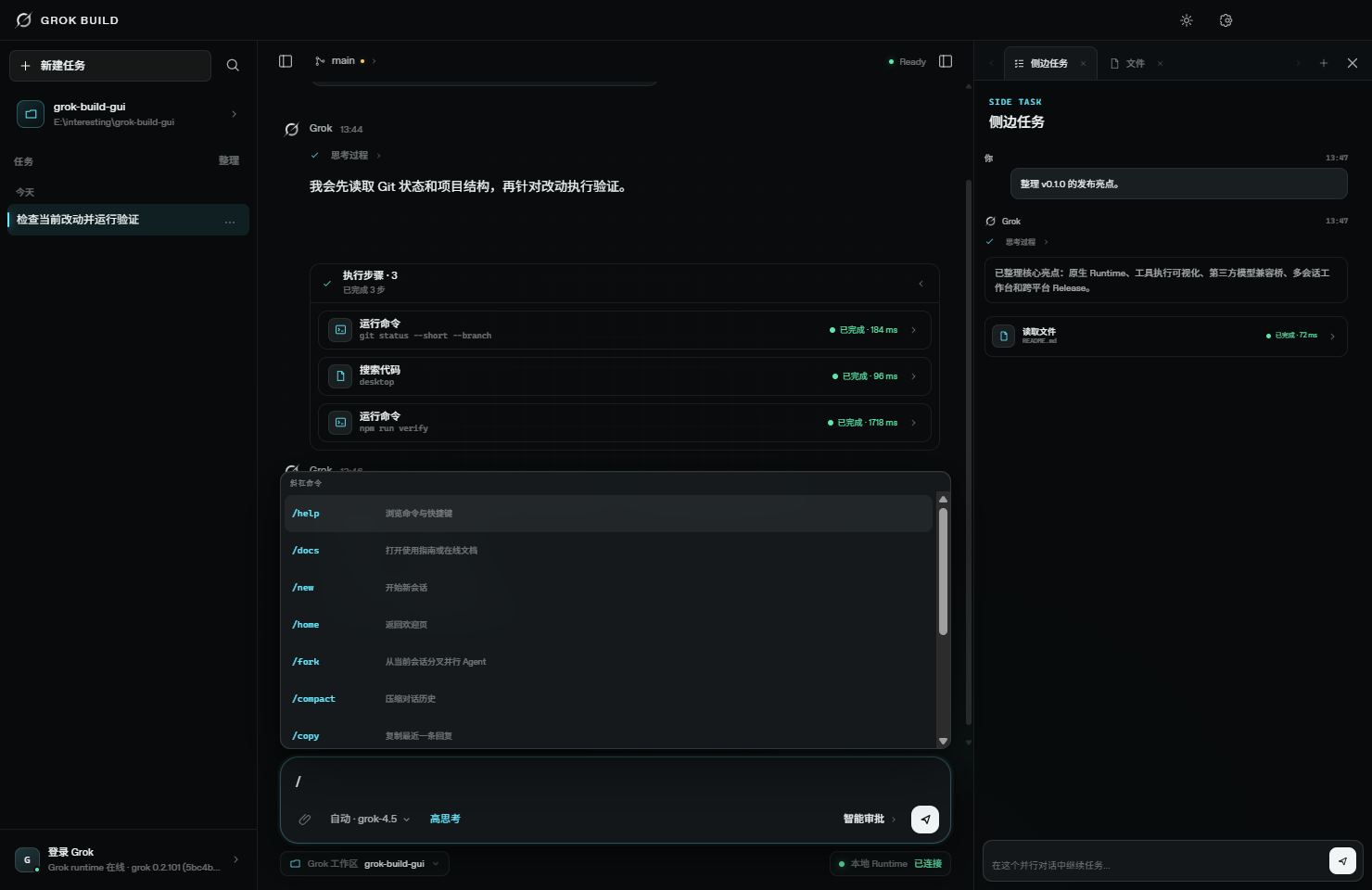The width and height of the screenshot is (1372, 890).
Task: Select the /fork slash command
Action: 608,662
